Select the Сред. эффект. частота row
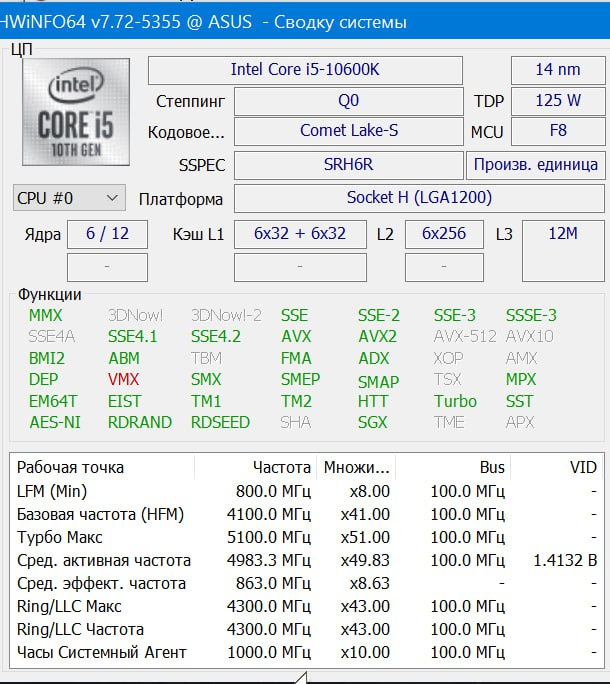The height and width of the screenshot is (684, 610). [x=307, y=584]
